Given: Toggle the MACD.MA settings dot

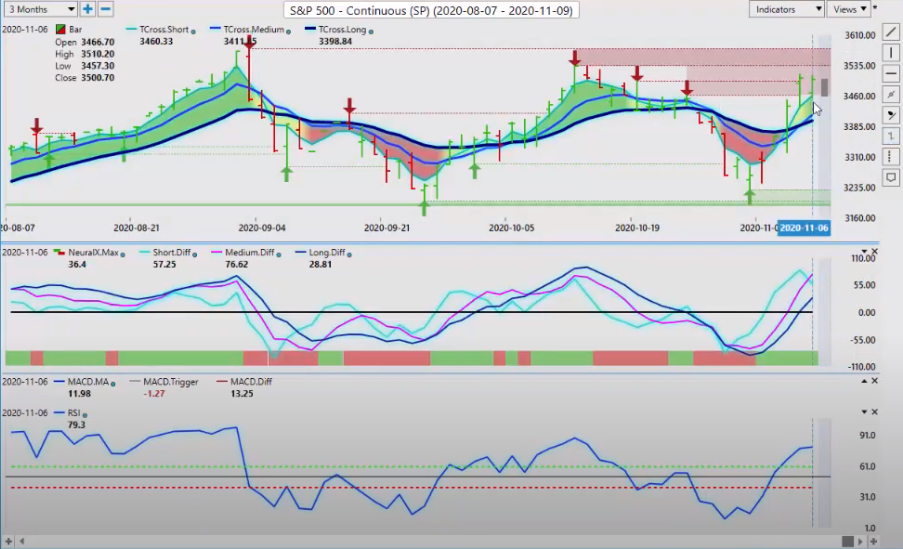Looking at the screenshot, I should pos(113,383).
